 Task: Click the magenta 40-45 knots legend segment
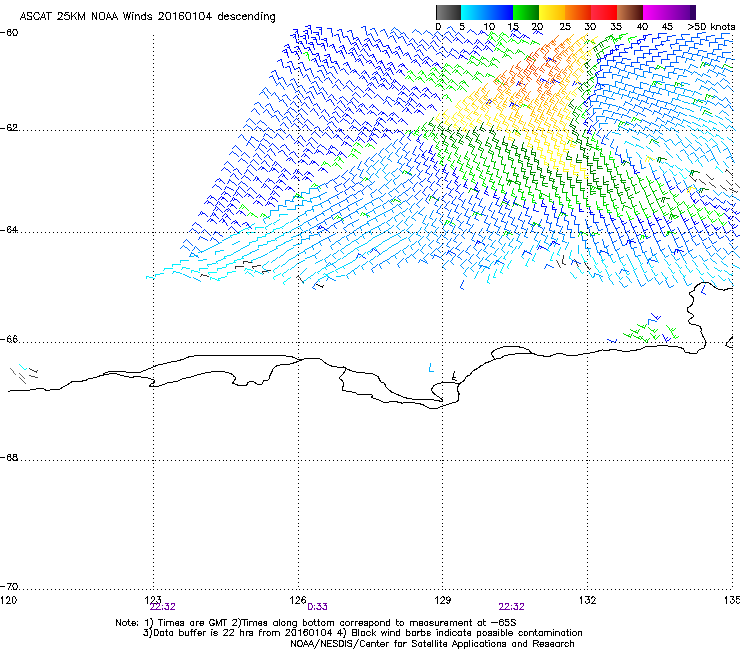[x=656, y=12]
